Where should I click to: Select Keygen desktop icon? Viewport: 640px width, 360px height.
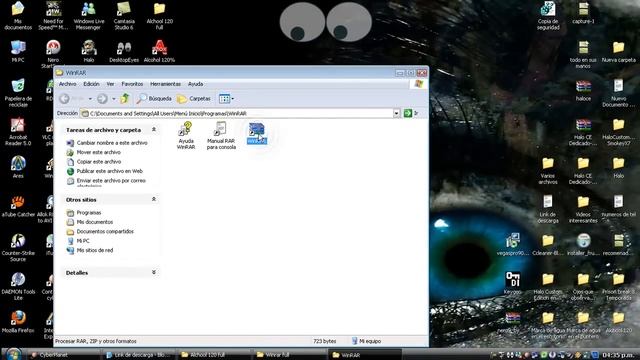coord(513,282)
